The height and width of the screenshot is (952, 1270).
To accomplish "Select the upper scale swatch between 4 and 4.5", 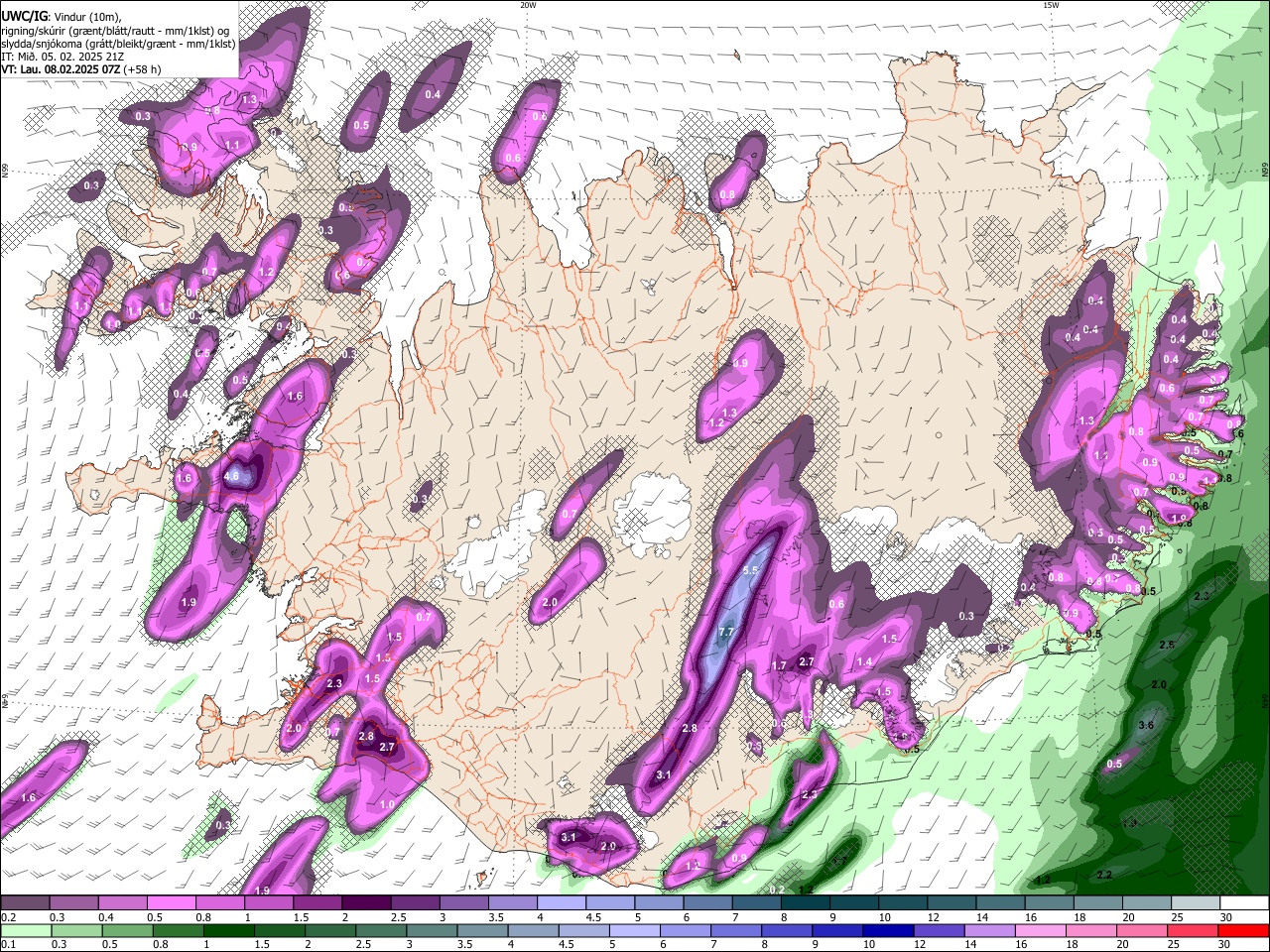I will tap(561, 902).
